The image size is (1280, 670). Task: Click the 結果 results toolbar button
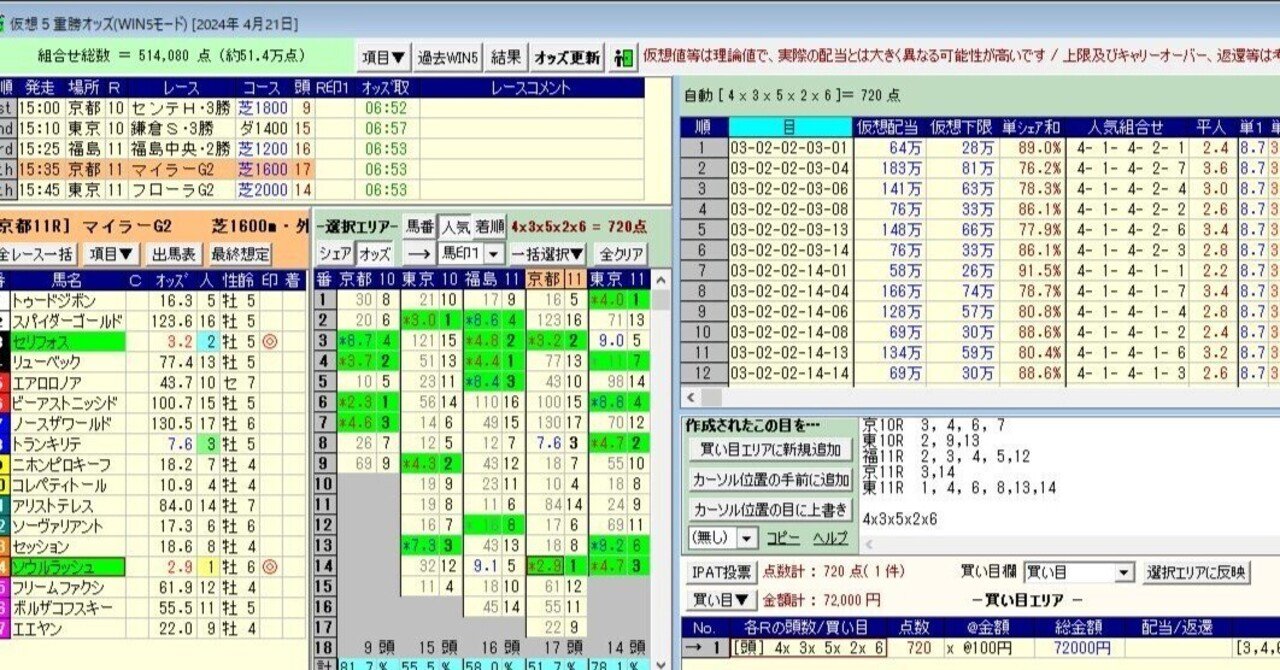505,58
